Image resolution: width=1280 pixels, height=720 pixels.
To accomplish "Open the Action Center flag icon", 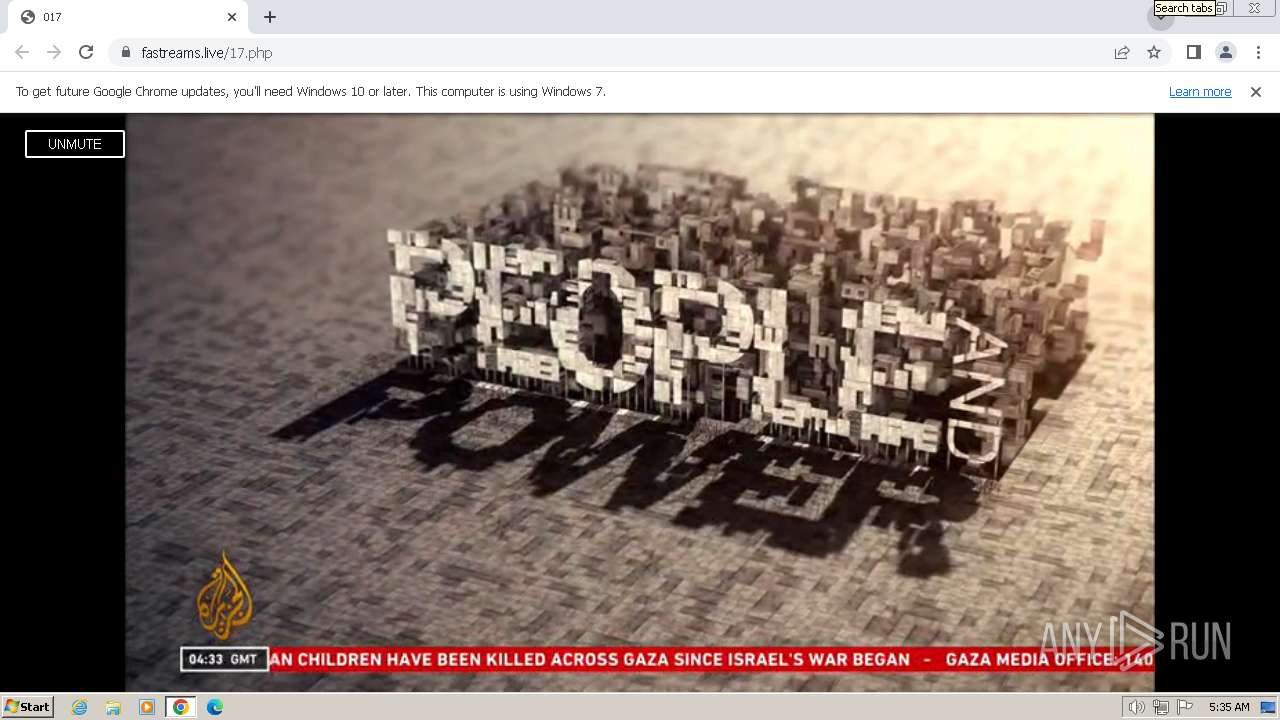I will click(1185, 707).
